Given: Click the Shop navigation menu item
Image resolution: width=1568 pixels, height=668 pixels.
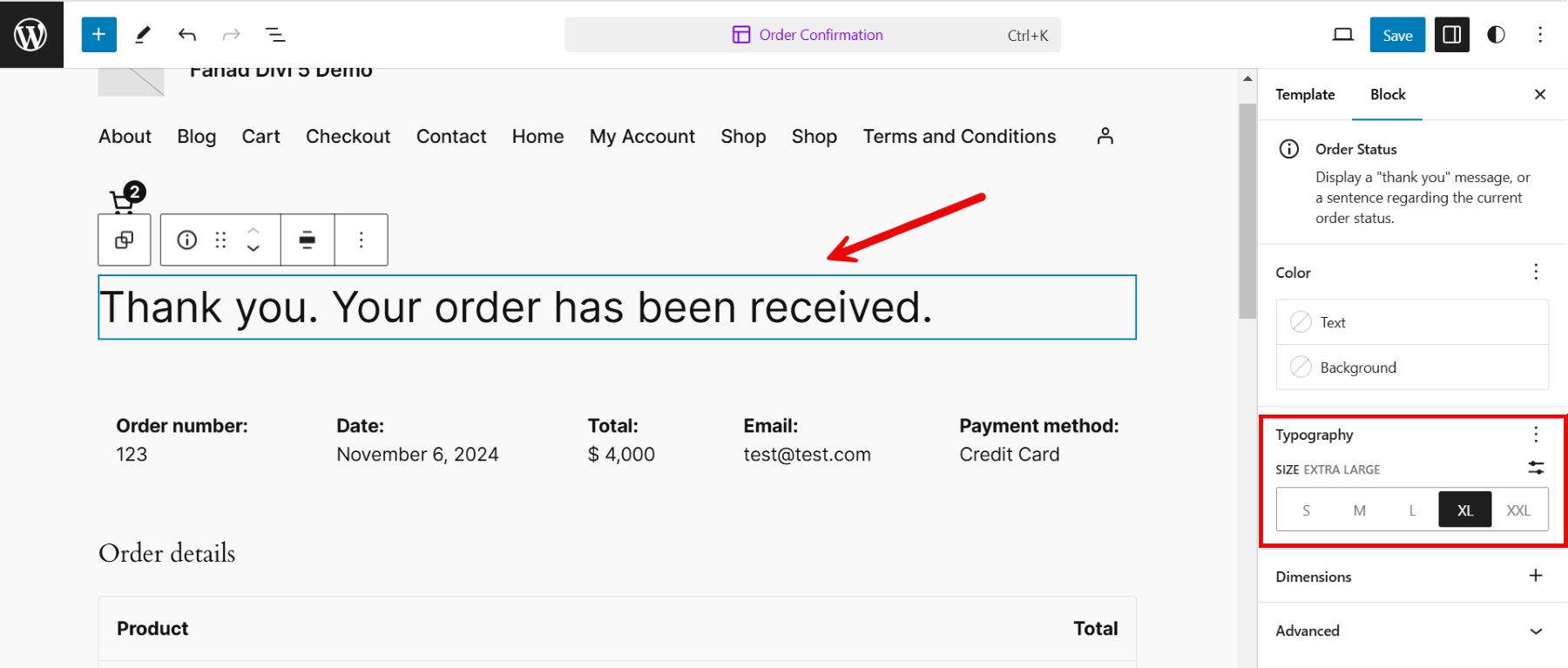Looking at the screenshot, I should click(x=743, y=137).
